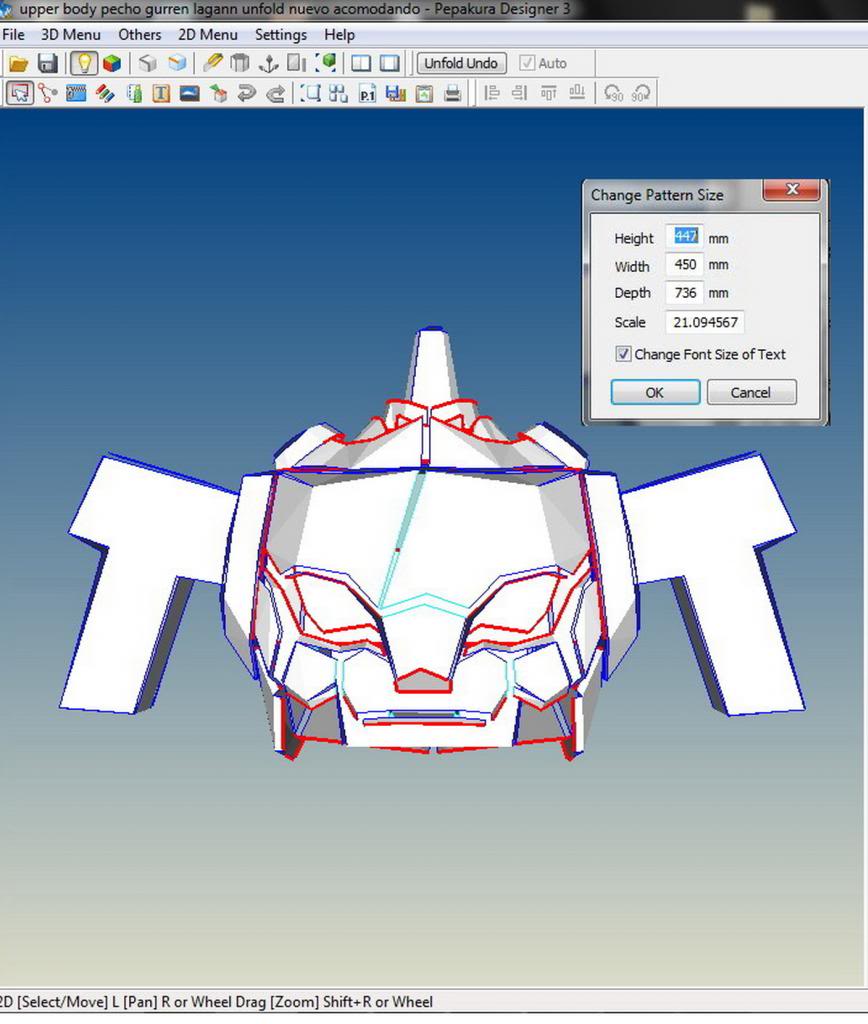Screen dimensions: 868x1024
Task: Click the printer icon
Action: [x=453, y=93]
